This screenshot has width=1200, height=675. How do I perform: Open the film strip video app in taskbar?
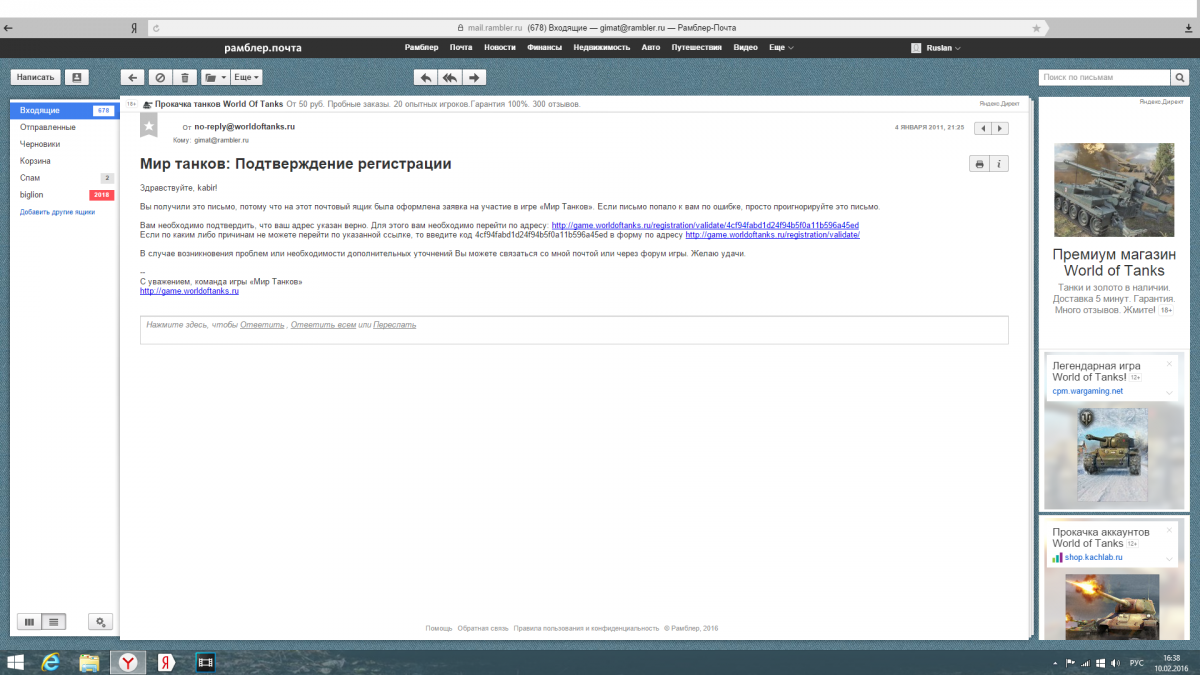pos(206,662)
